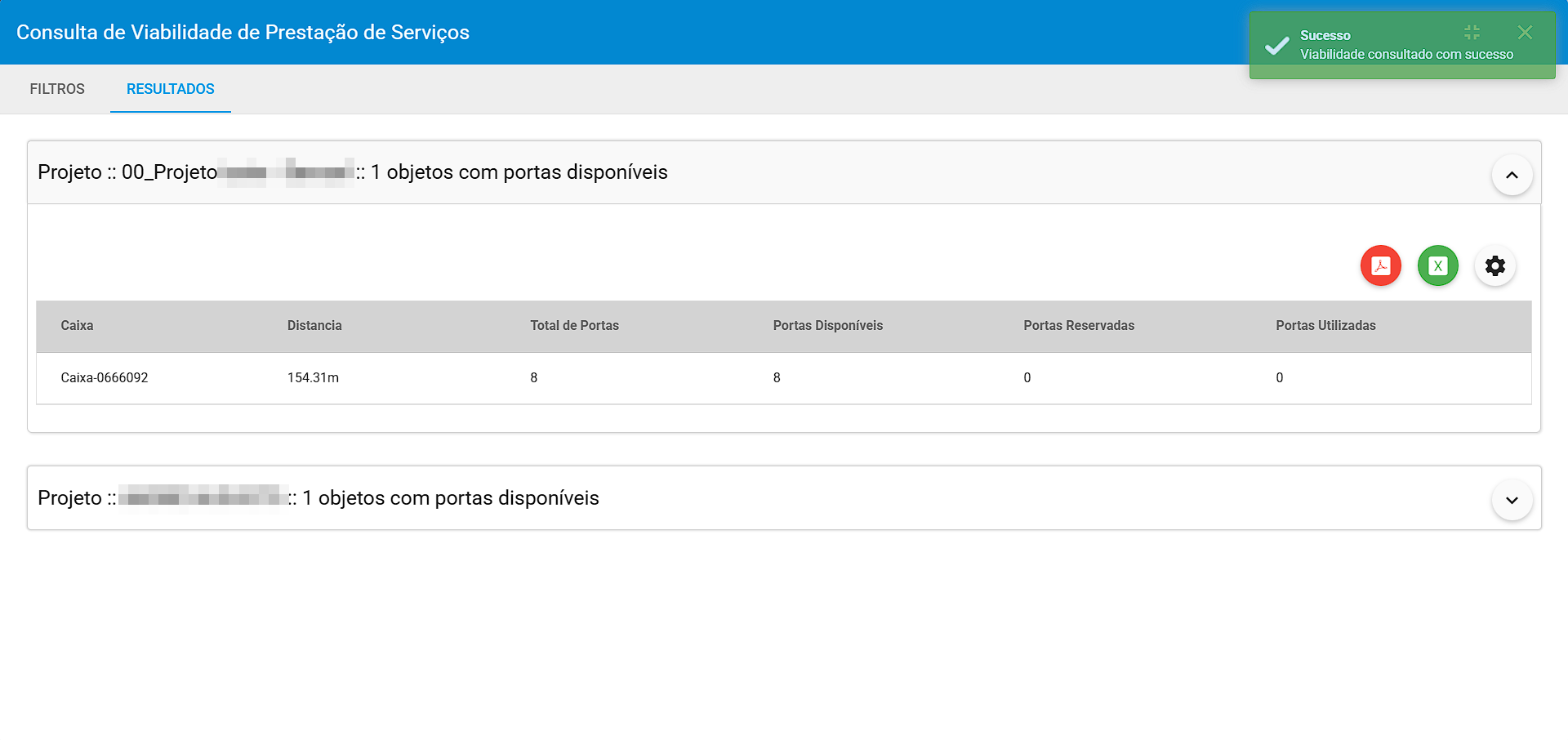Screen dimensions: 1568x740
Task: Click the Portas Utilizadas column header
Action: click(x=1325, y=325)
